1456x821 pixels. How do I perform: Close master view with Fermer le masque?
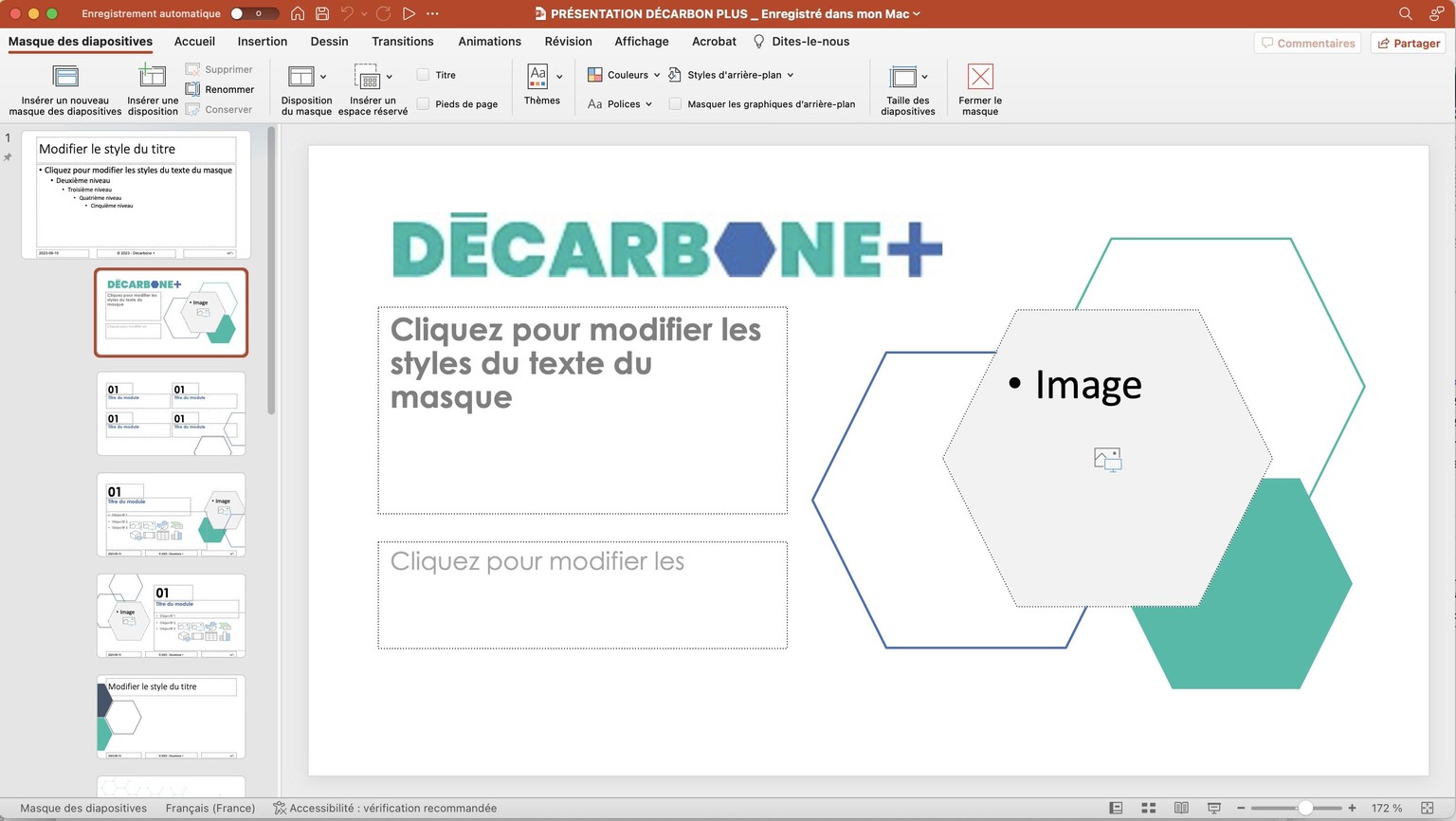(x=980, y=90)
